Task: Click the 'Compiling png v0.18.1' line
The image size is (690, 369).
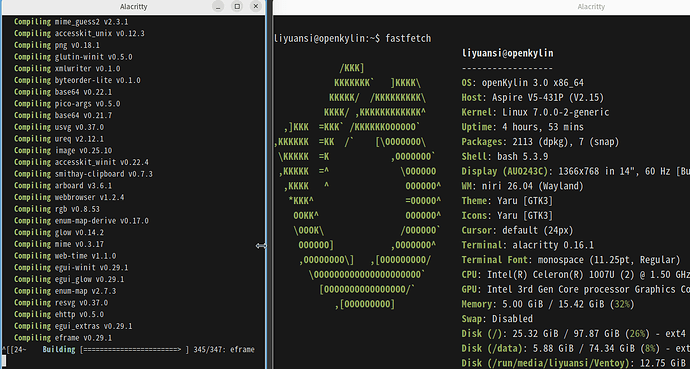Action: (x=57, y=45)
